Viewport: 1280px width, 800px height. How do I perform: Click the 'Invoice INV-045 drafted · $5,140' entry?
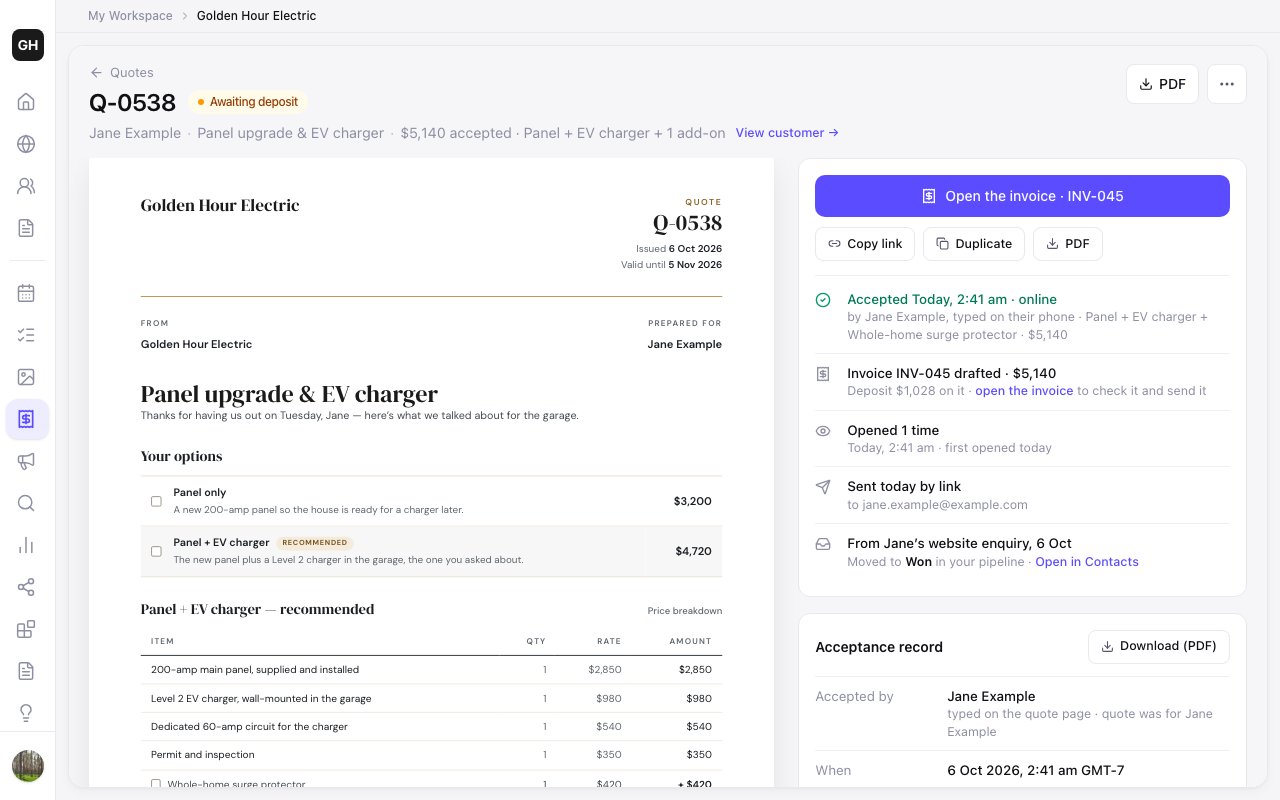1022,382
